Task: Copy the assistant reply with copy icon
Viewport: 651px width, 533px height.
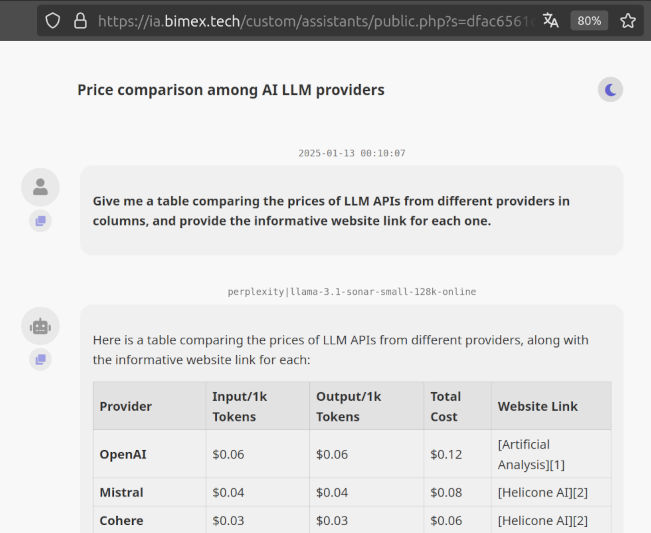Action: 40,359
